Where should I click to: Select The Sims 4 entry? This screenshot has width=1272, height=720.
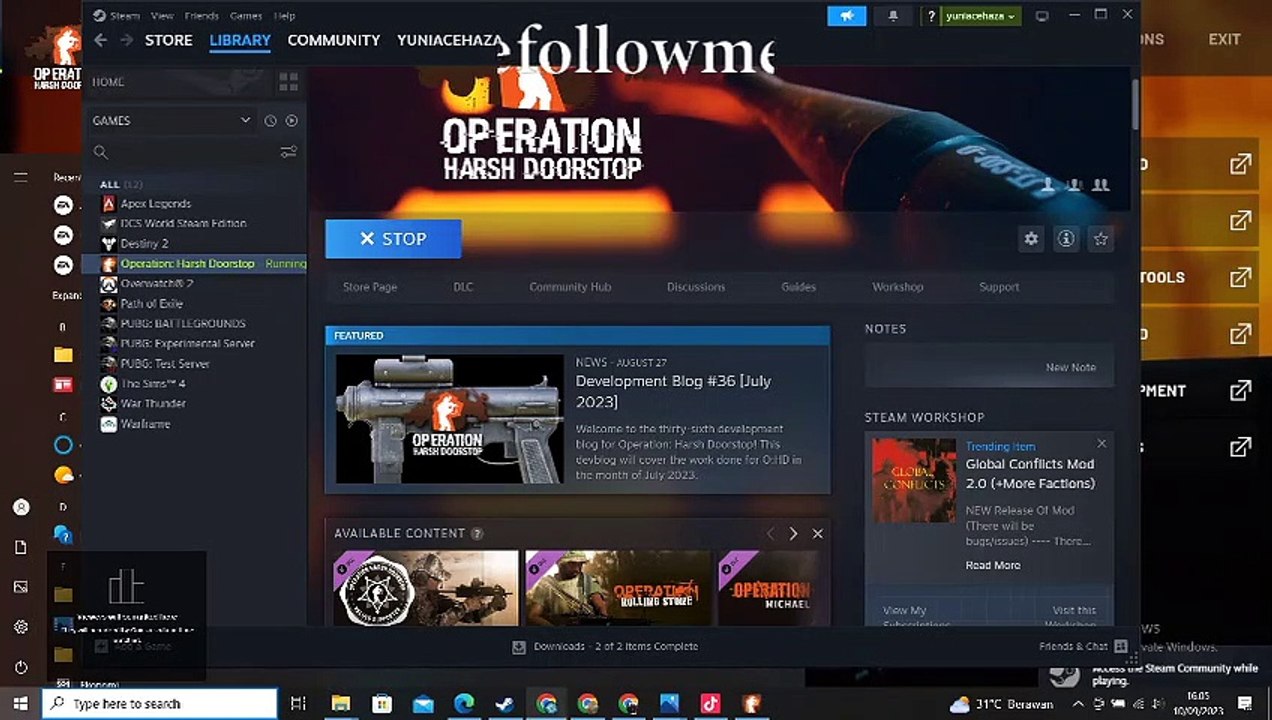tap(153, 383)
